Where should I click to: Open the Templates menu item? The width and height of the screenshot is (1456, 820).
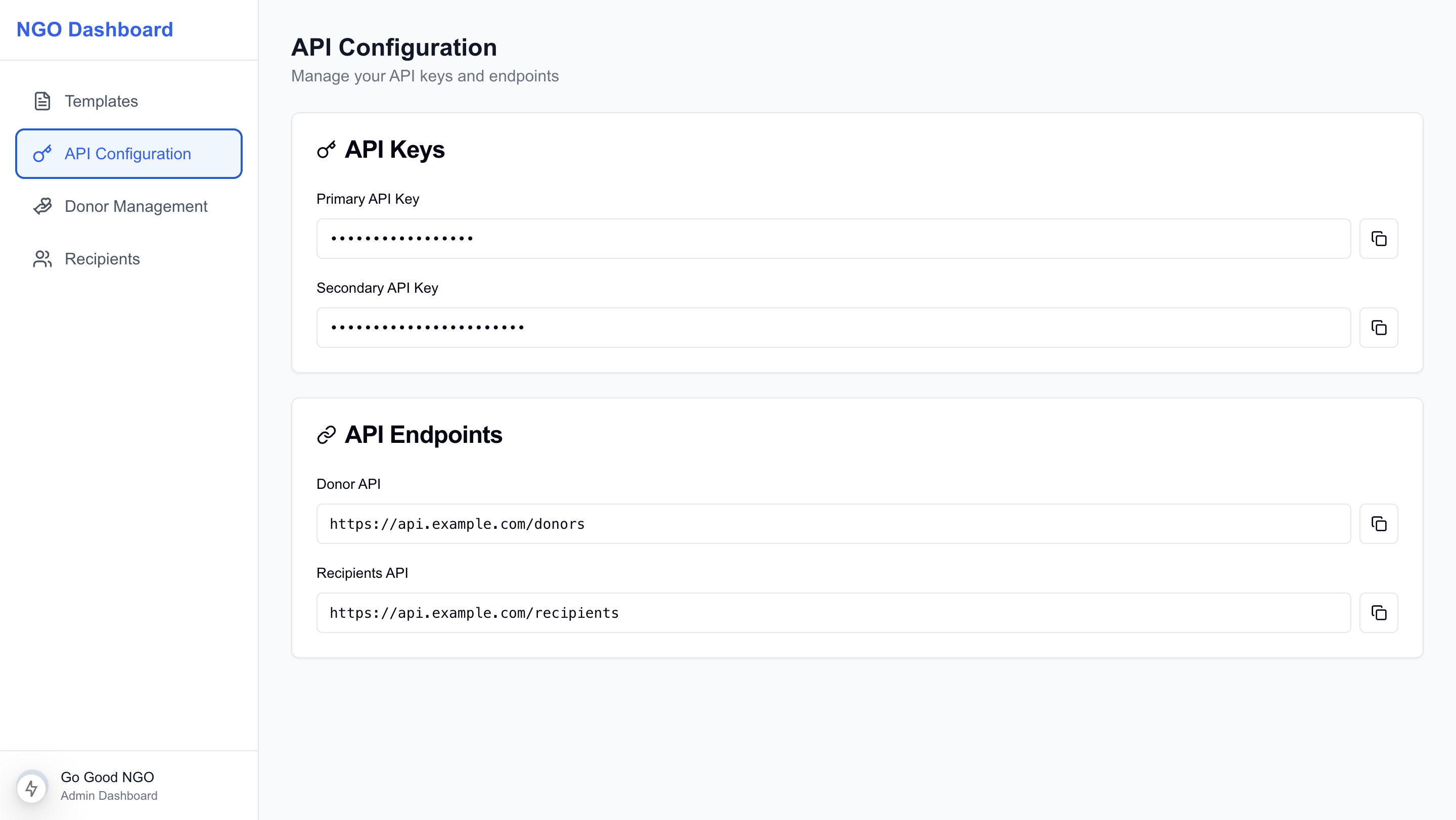click(101, 101)
